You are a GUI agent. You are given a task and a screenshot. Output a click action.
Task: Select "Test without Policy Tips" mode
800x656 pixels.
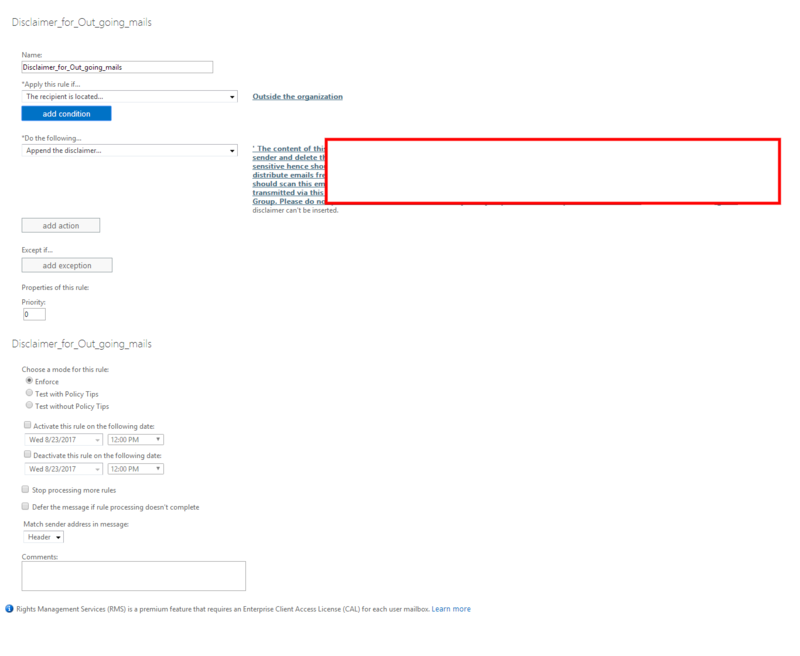pyautogui.click(x=30, y=404)
